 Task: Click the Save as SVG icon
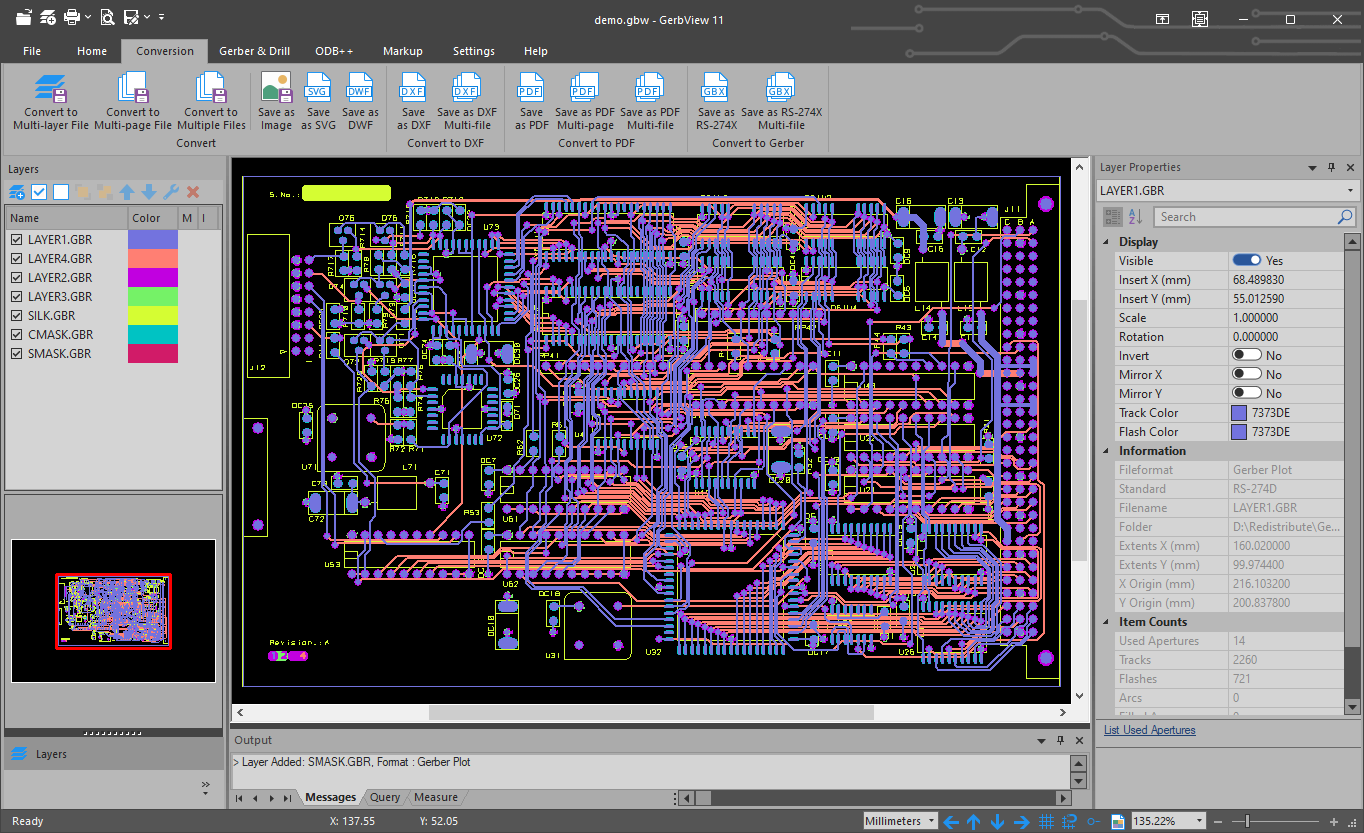tap(318, 95)
